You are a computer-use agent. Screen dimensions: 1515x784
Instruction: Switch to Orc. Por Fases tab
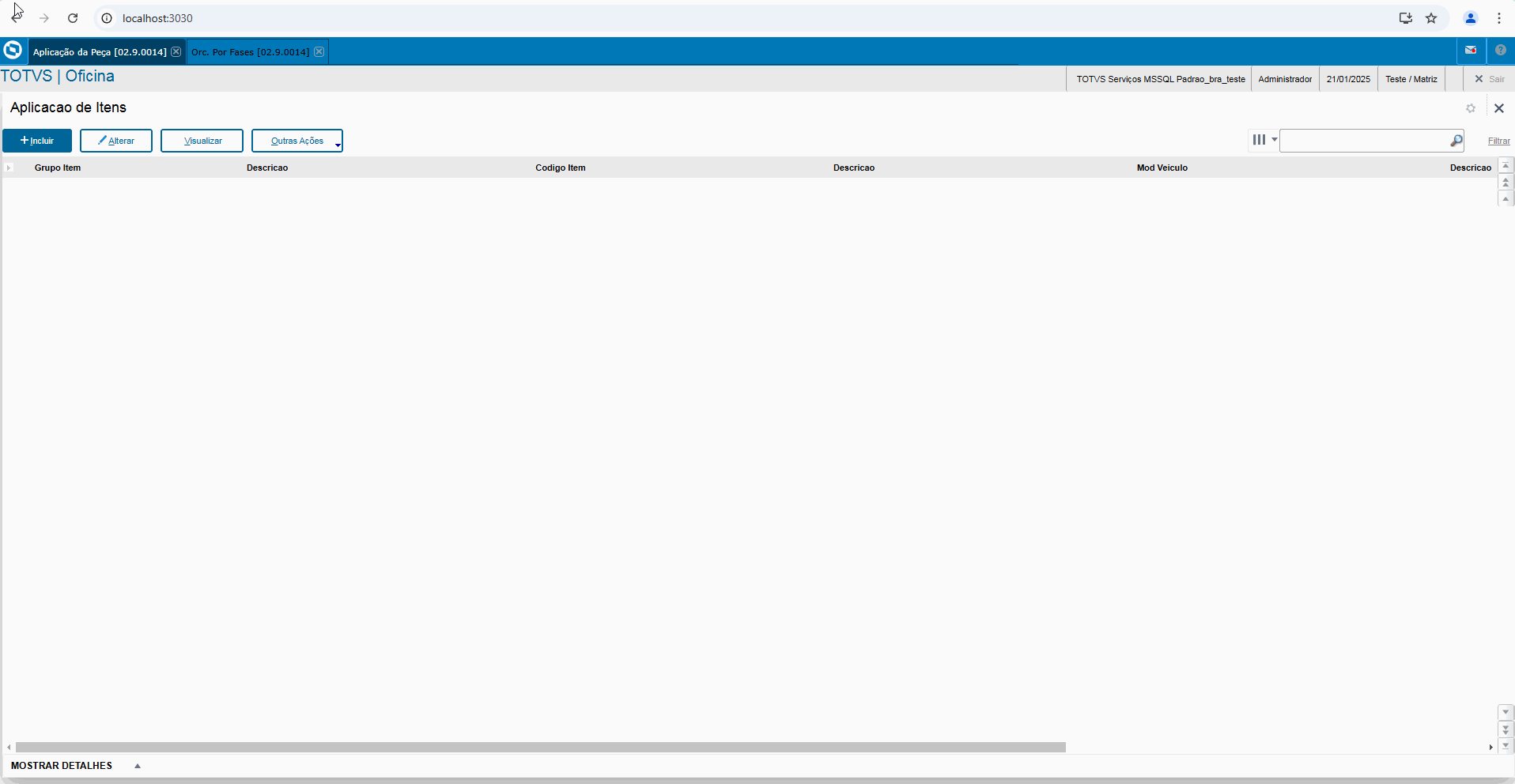(x=250, y=51)
